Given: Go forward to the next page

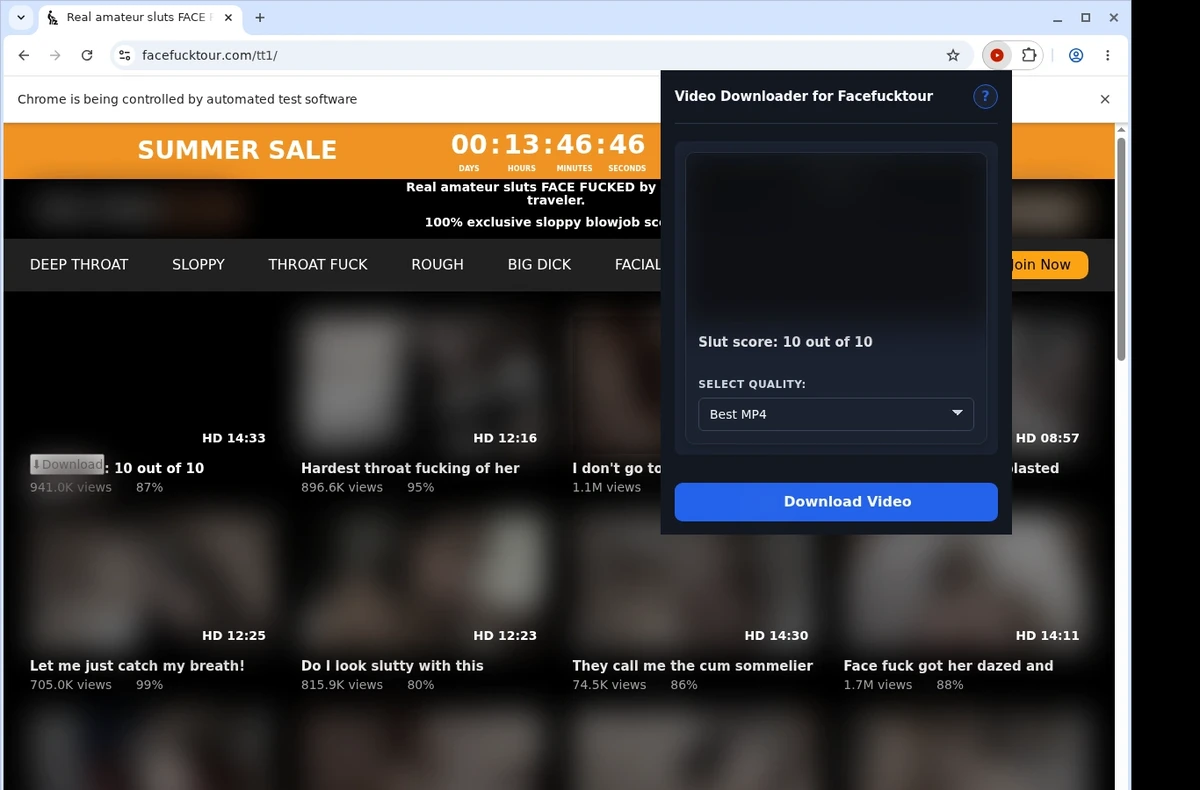Looking at the screenshot, I should tap(55, 55).
